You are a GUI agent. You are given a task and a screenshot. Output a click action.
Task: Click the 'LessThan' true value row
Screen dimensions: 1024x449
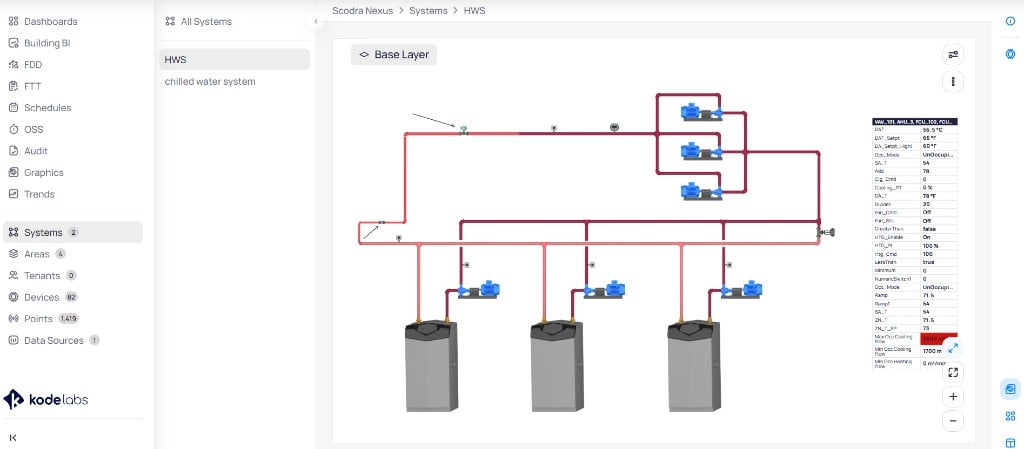point(915,262)
